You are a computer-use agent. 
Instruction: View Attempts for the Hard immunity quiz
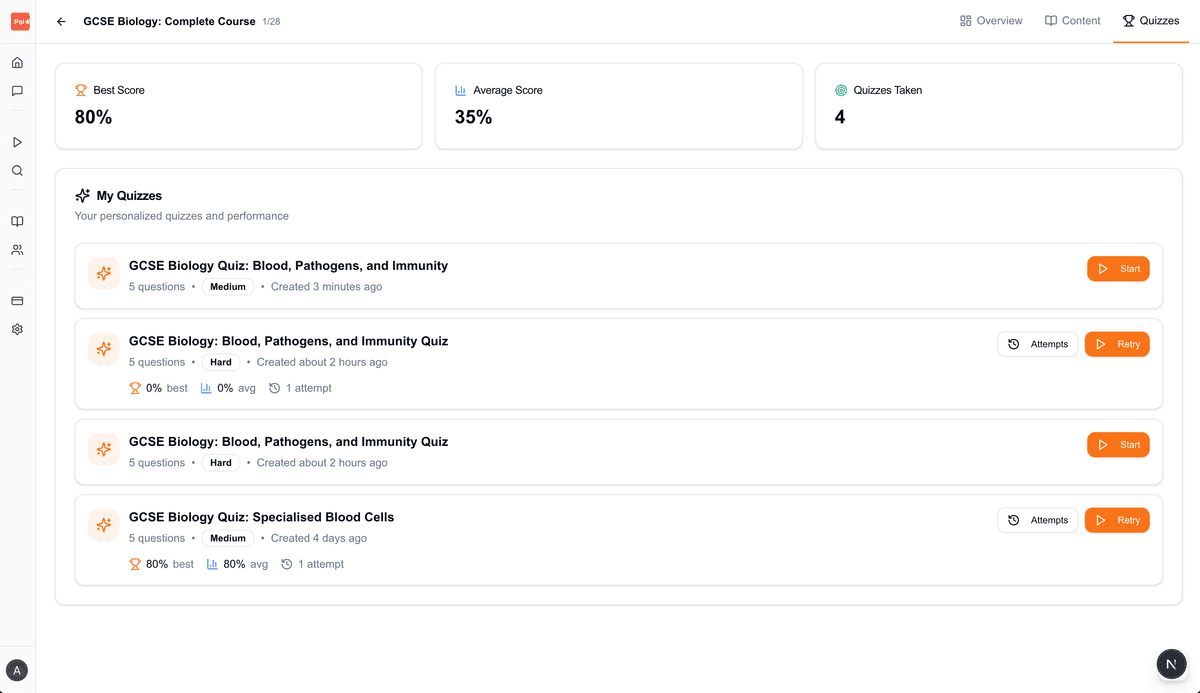(1037, 344)
